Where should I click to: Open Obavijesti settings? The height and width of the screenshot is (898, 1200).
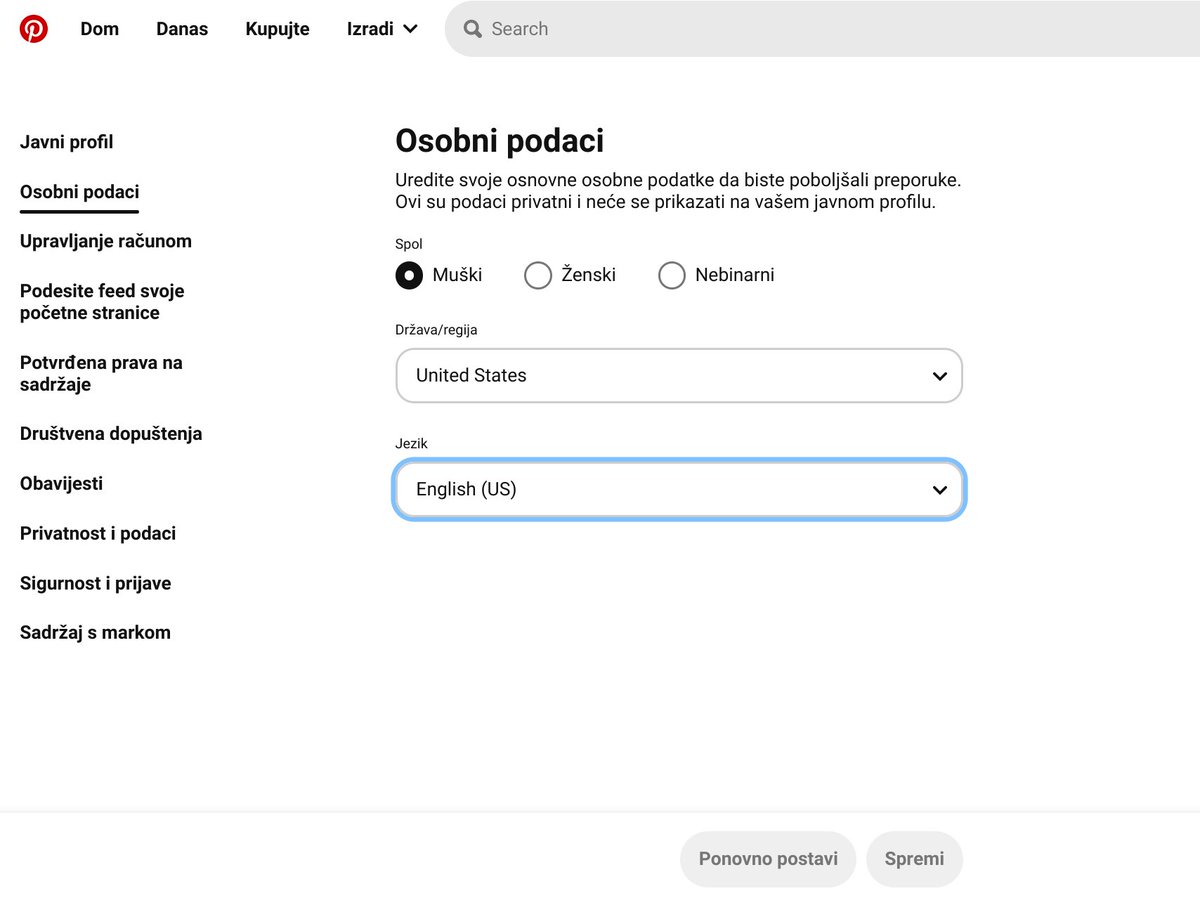(61, 483)
